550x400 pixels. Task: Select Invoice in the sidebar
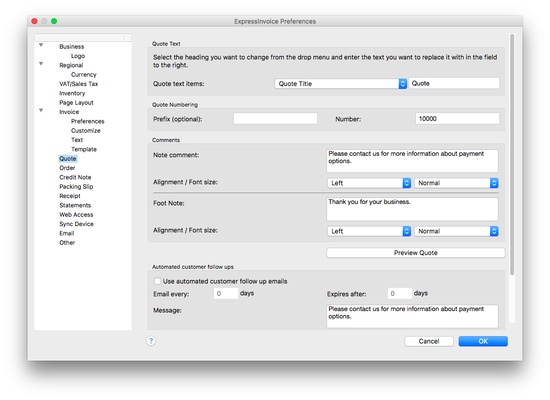(x=69, y=112)
